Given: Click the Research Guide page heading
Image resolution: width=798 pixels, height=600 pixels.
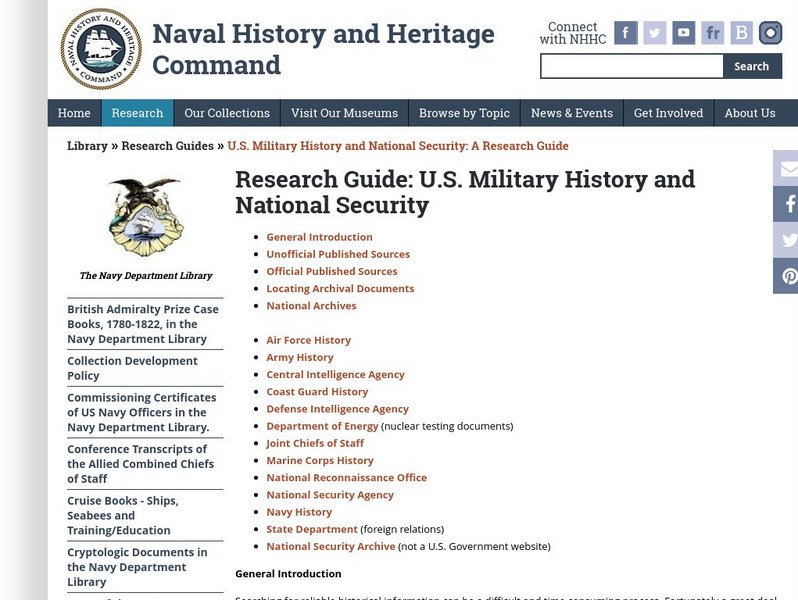Looking at the screenshot, I should click(465, 192).
